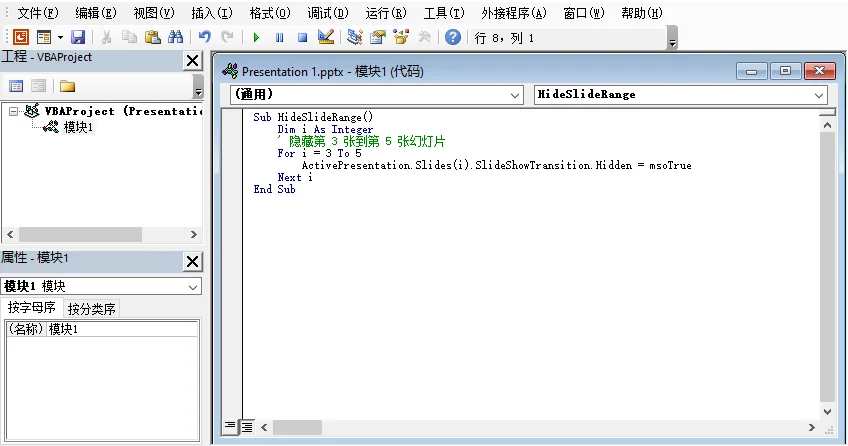The height and width of the screenshot is (446, 848).
Task: Click the 'End Sub' code line
Action: (274, 189)
